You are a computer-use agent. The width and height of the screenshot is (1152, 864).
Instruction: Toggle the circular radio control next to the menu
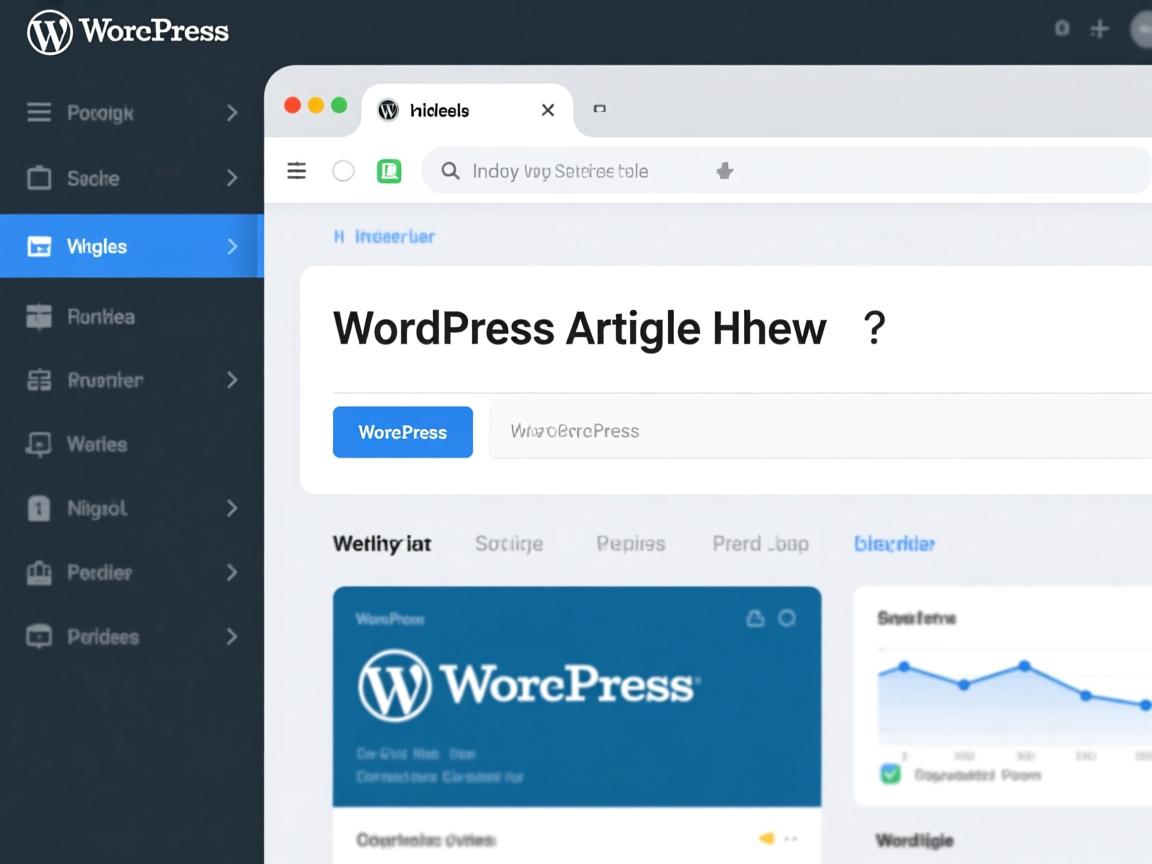(343, 171)
